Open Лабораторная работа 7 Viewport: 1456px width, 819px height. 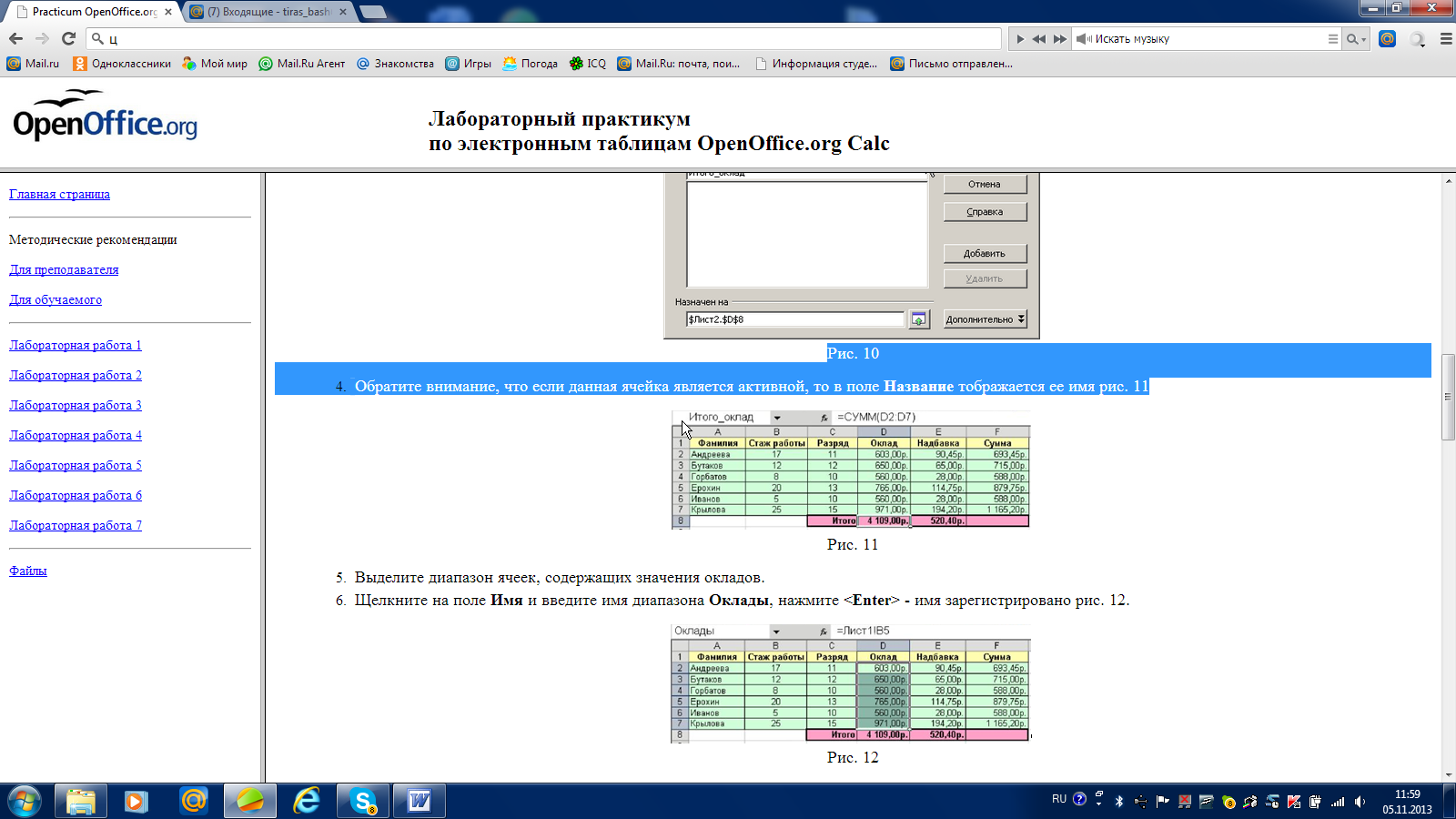point(76,525)
